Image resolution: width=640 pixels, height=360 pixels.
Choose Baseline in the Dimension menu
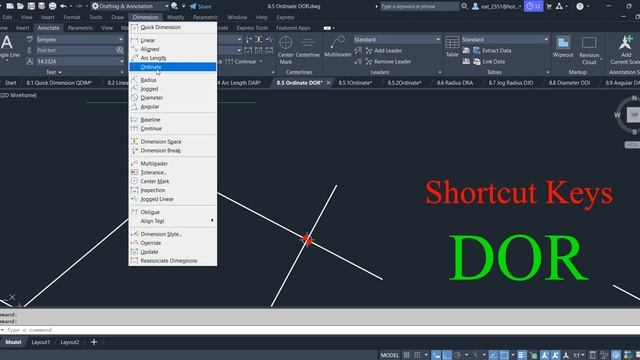173,120
